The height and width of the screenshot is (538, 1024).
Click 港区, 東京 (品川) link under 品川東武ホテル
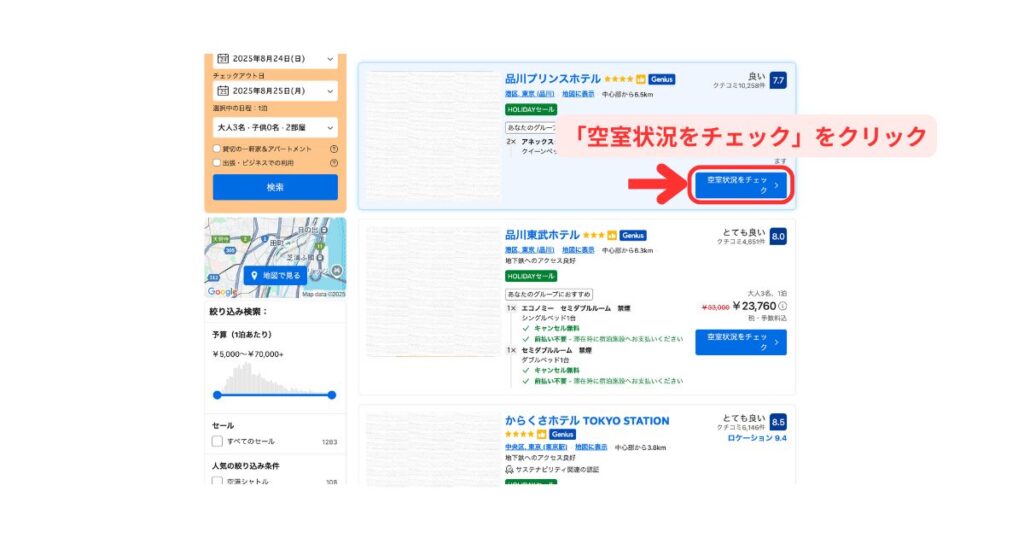[x=530, y=250]
